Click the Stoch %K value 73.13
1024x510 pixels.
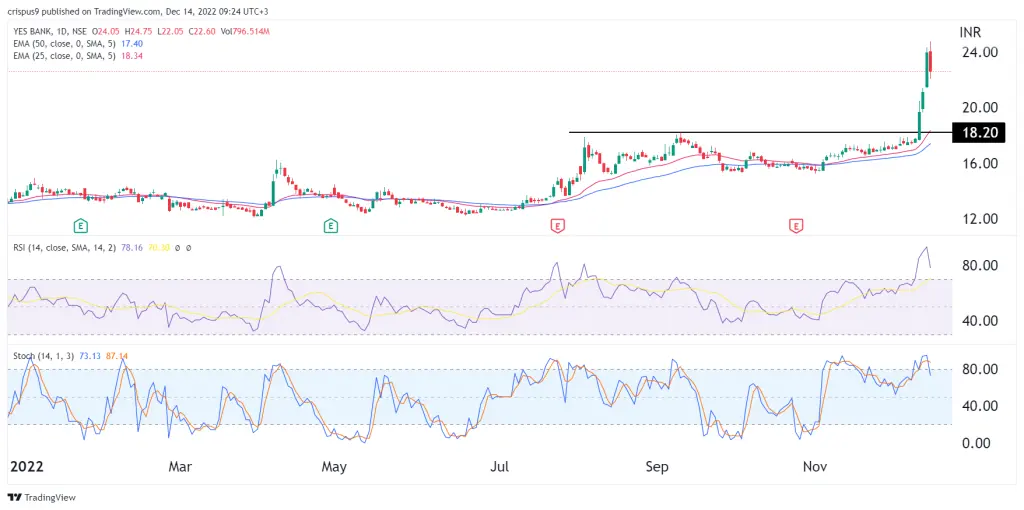pyautogui.click(x=88, y=357)
